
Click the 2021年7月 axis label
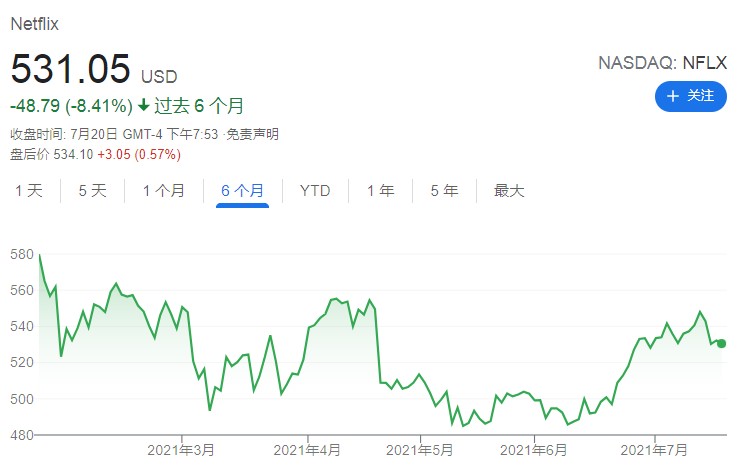(654, 450)
